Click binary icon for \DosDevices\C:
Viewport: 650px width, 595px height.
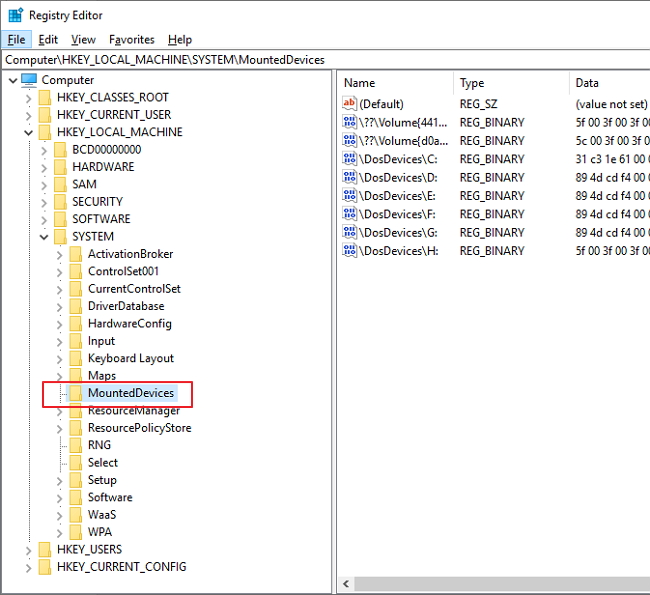349,159
